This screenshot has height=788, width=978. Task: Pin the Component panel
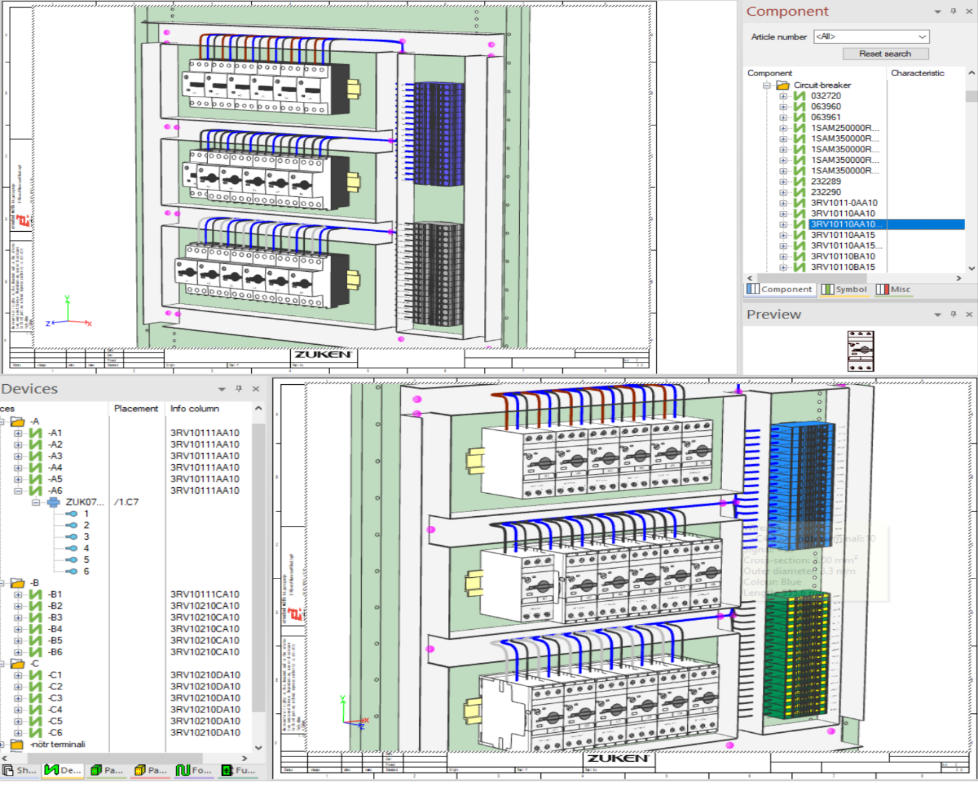pyautogui.click(x=954, y=11)
